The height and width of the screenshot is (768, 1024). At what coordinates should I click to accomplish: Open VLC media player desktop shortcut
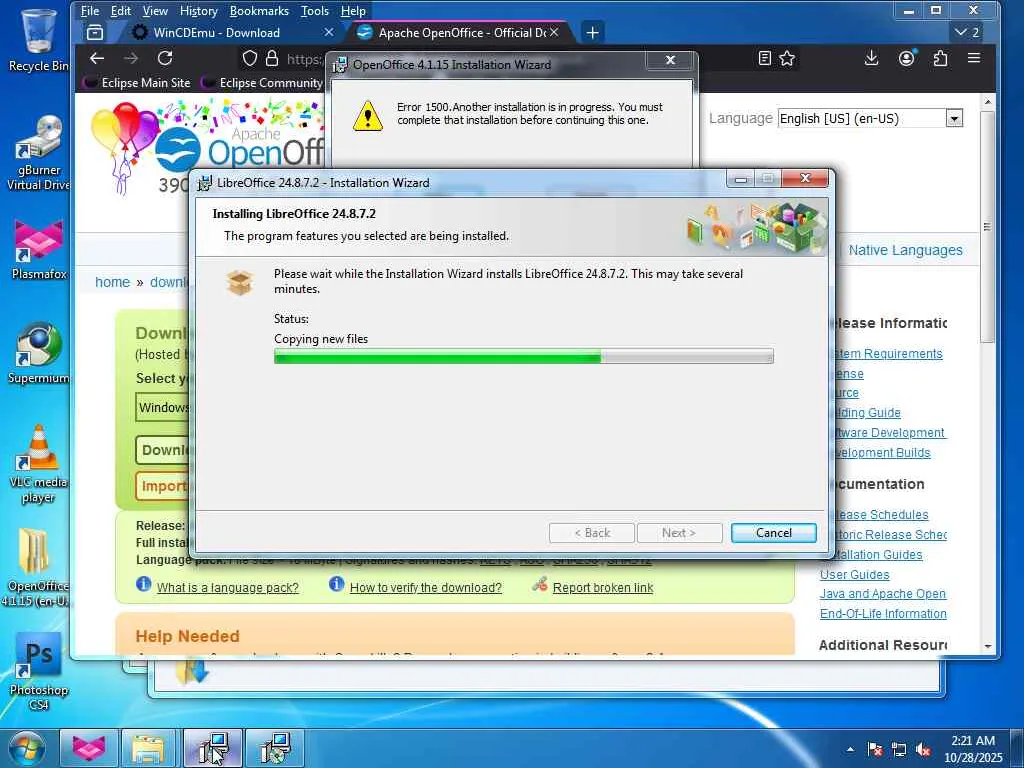pyautogui.click(x=38, y=464)
